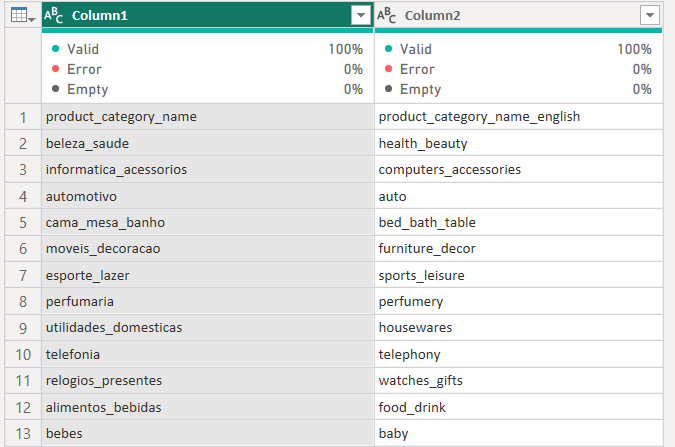The width and height of the screenshot is (675, 447).
Task: Select row number 10
Action: tap(23, 354)
